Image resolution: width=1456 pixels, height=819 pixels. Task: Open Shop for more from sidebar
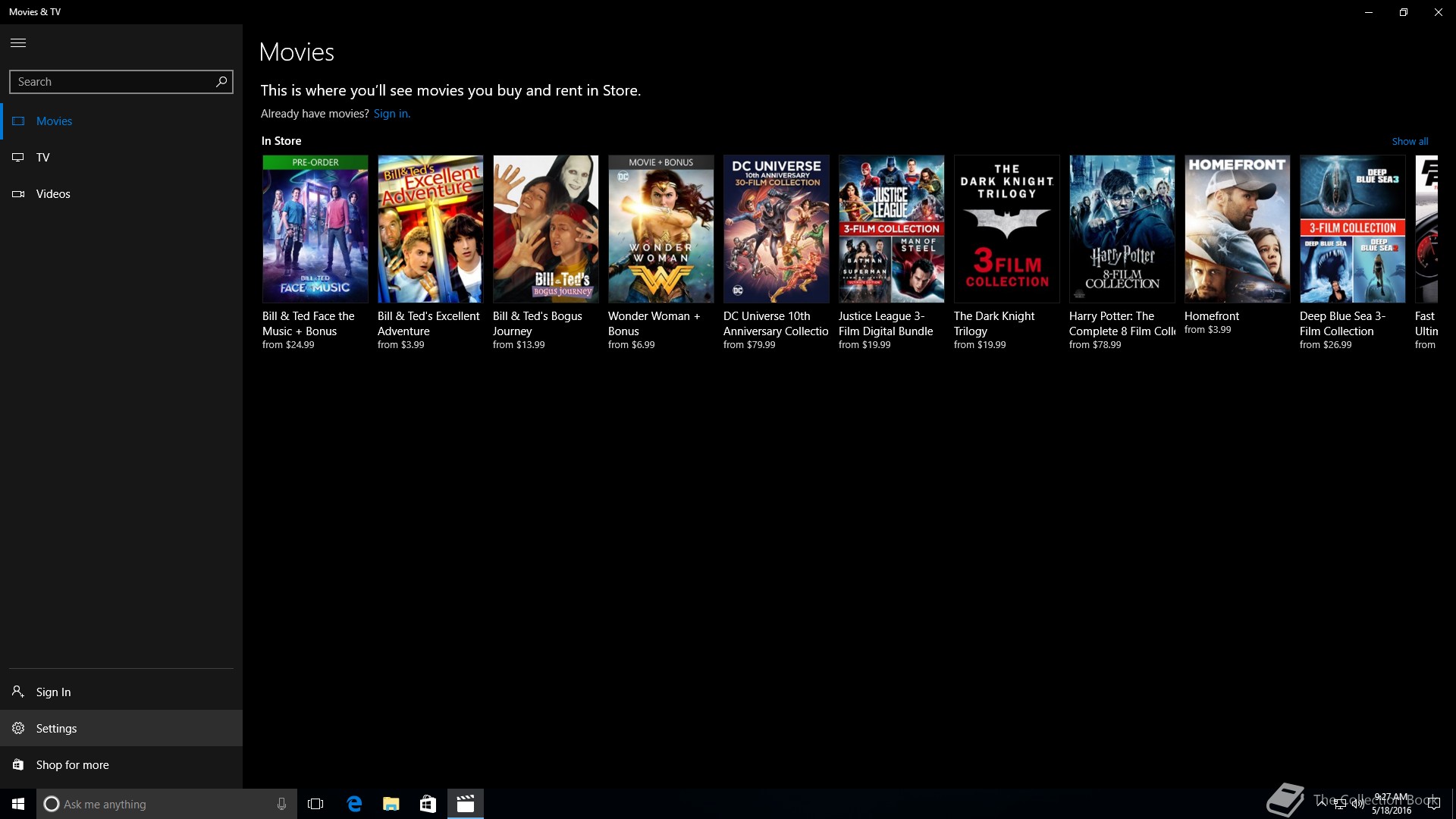[121, 764]
